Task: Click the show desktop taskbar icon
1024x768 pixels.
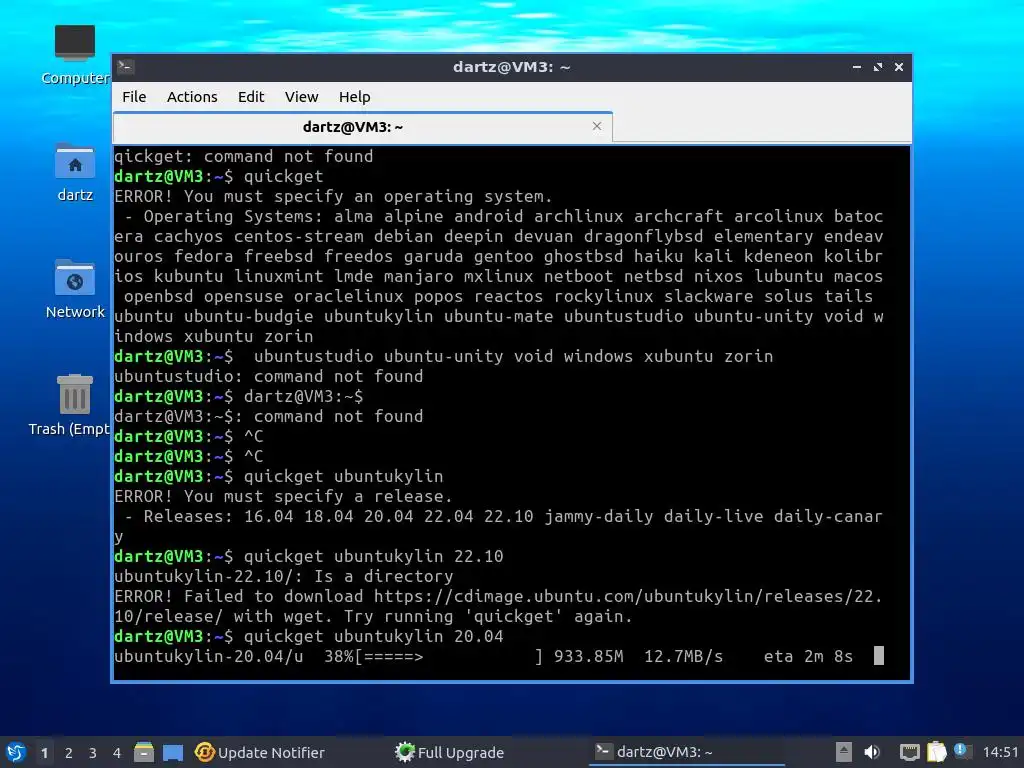Action: click(172, 753)
